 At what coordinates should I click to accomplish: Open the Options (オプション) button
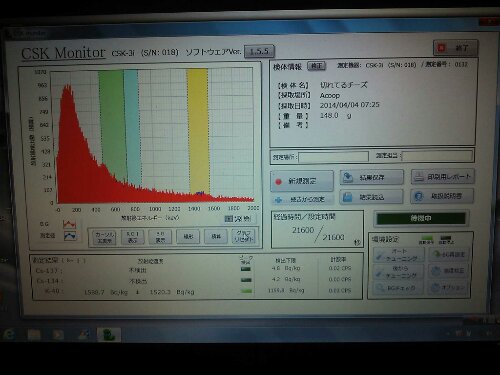click(x=449, y=287)
